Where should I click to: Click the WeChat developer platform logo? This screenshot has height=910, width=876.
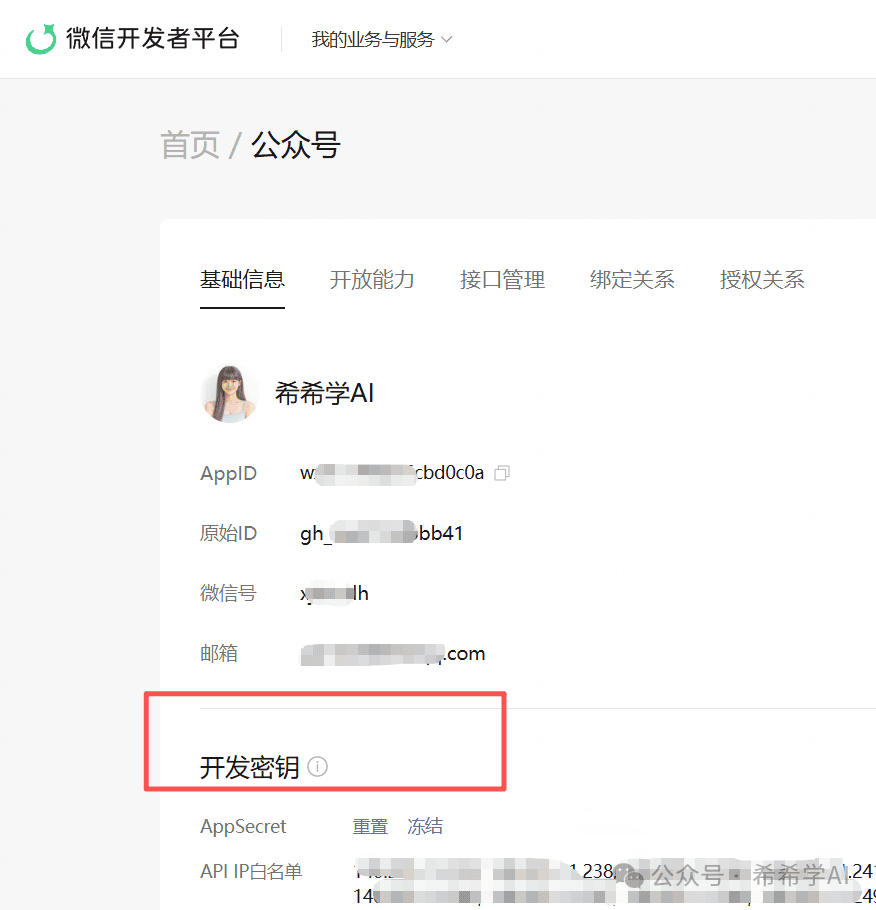(41, 39)
